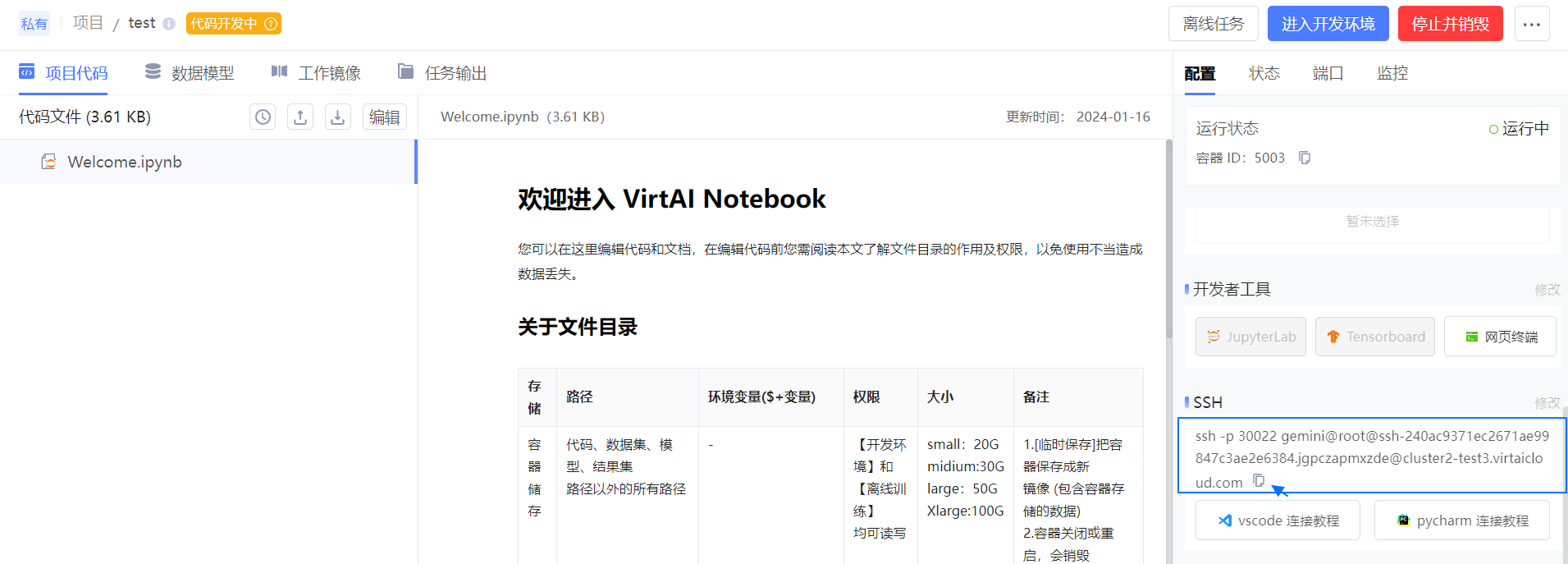
Task: Click the download file icon
Action: pyautogui.click(x=337, y=117)
